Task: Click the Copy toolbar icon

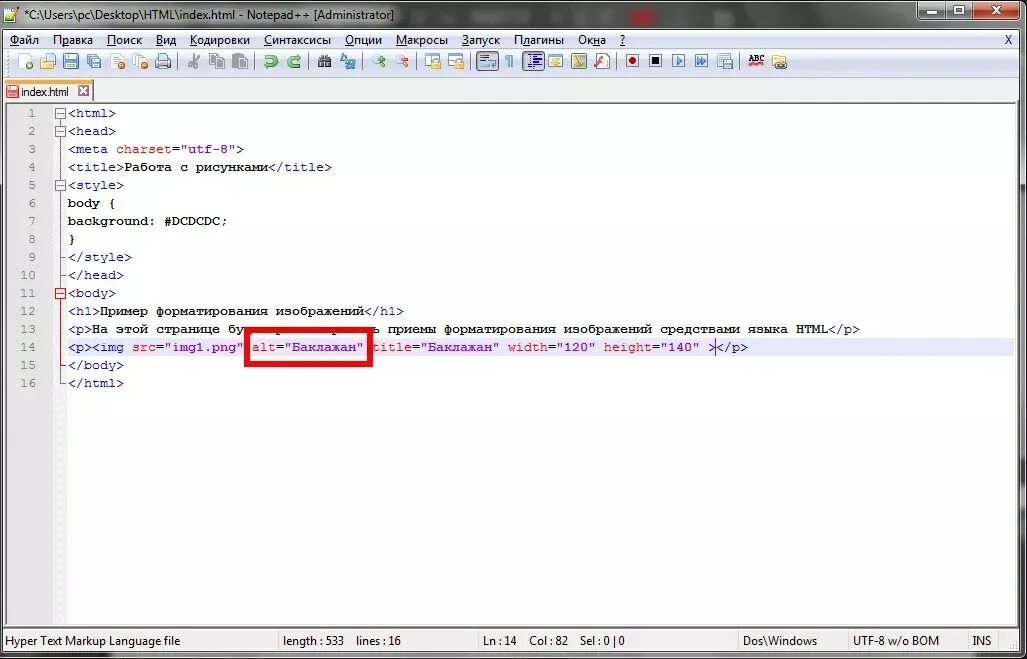Action: [x=217, y=62]
